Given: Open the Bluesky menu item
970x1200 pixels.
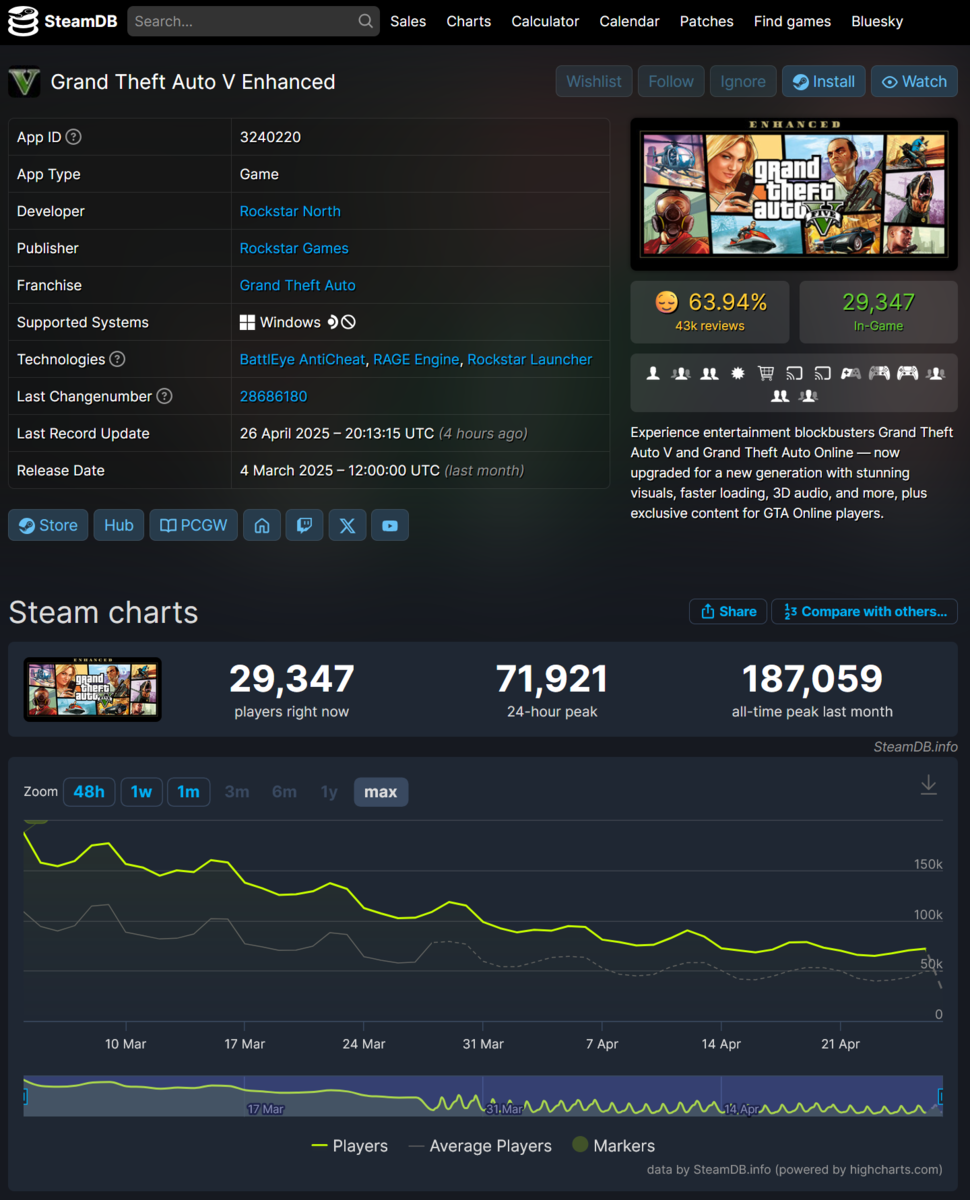Looking at the screenshot, I should tap(877, 21).
